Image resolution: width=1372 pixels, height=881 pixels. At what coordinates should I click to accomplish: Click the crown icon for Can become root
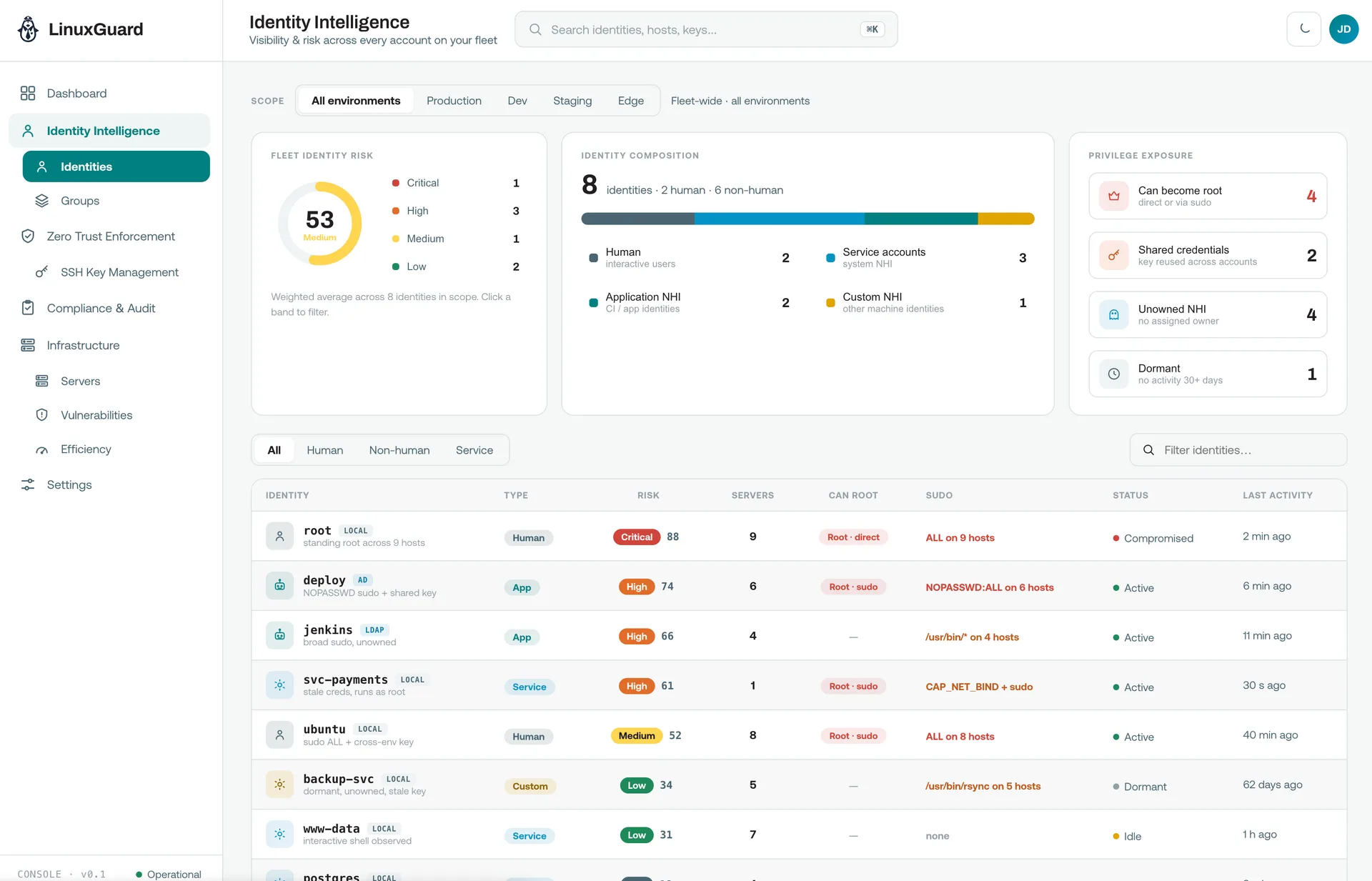[x=1114, y=196]
